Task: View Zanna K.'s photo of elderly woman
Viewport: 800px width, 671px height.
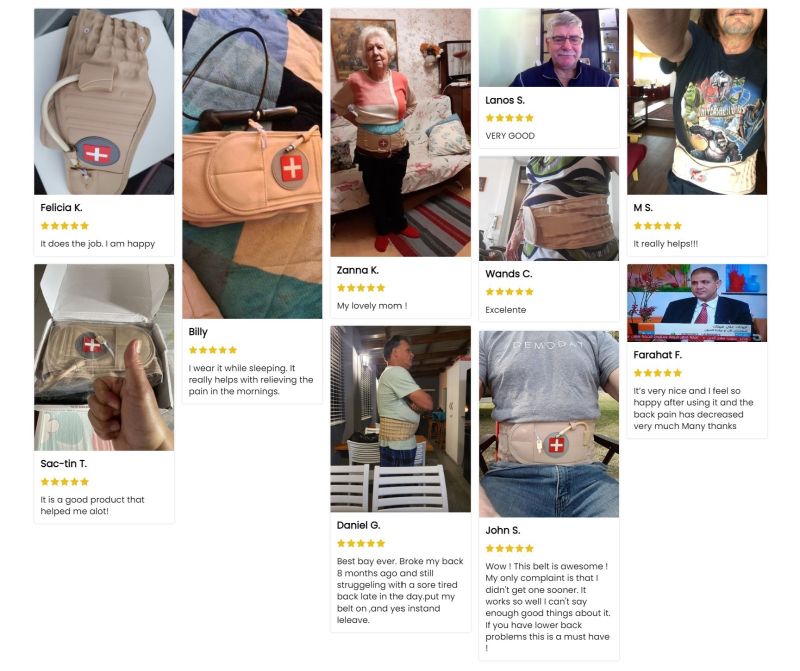Action: (x=401, y=132)
